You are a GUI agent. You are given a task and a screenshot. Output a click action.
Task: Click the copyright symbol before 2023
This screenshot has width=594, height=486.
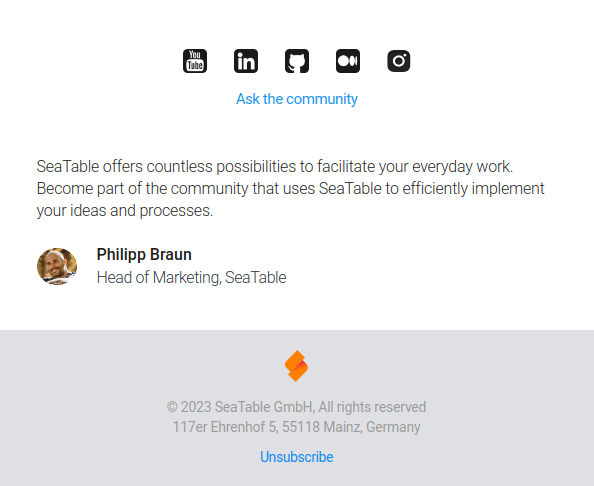pos(172,407)
